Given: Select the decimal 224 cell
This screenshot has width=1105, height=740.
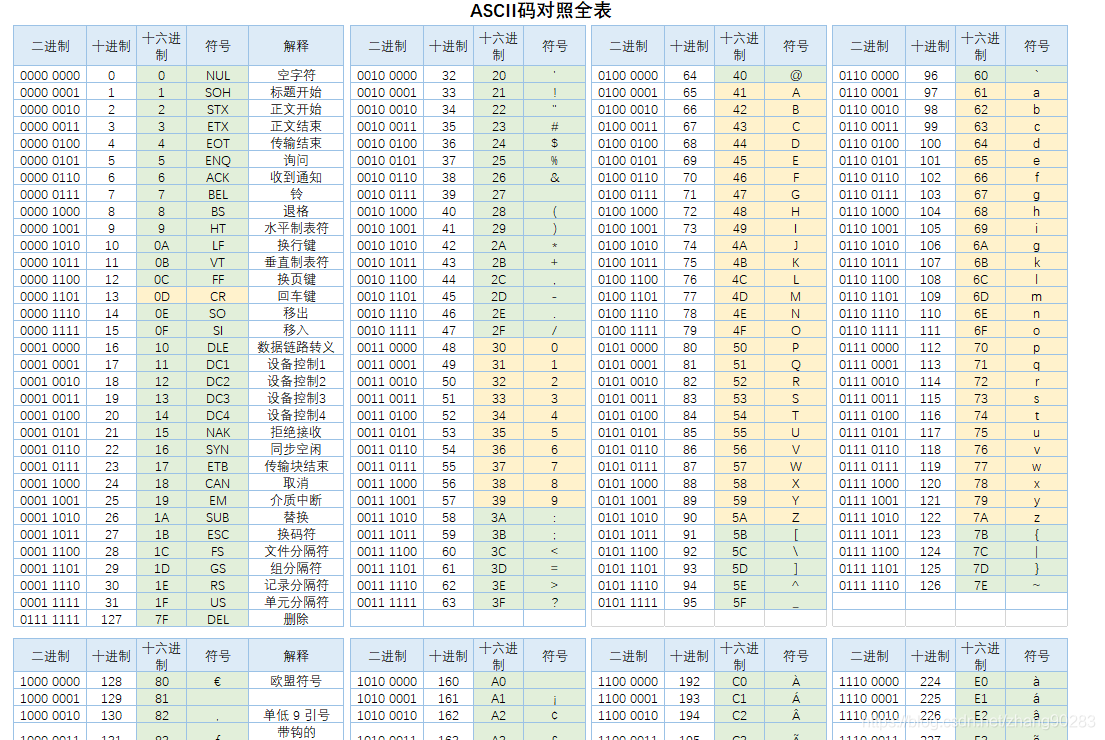Looking at the screenshot, I should [x=930, y=682].
